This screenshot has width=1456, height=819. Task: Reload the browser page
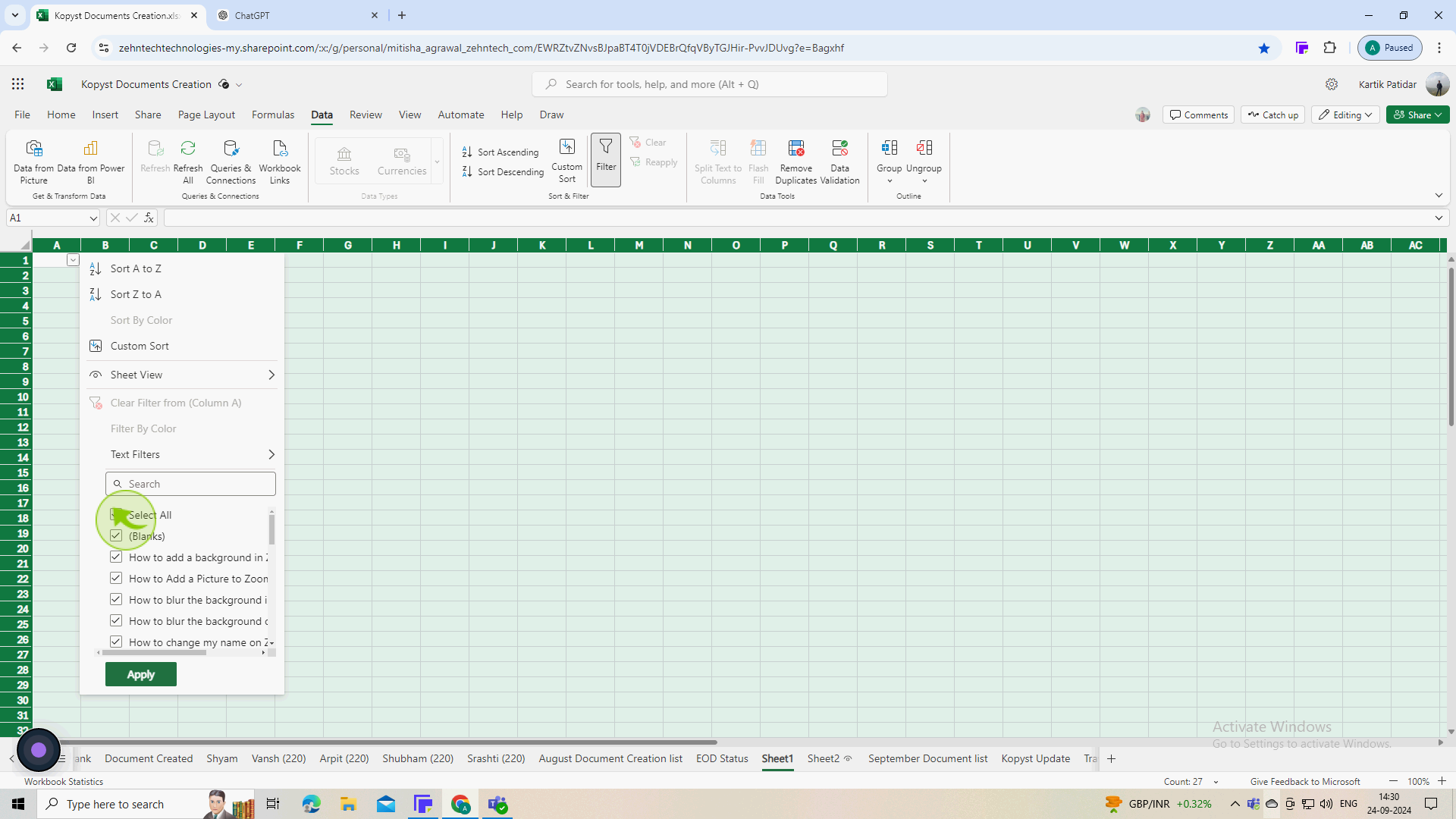pyautogui.click(x=71, y=48)
